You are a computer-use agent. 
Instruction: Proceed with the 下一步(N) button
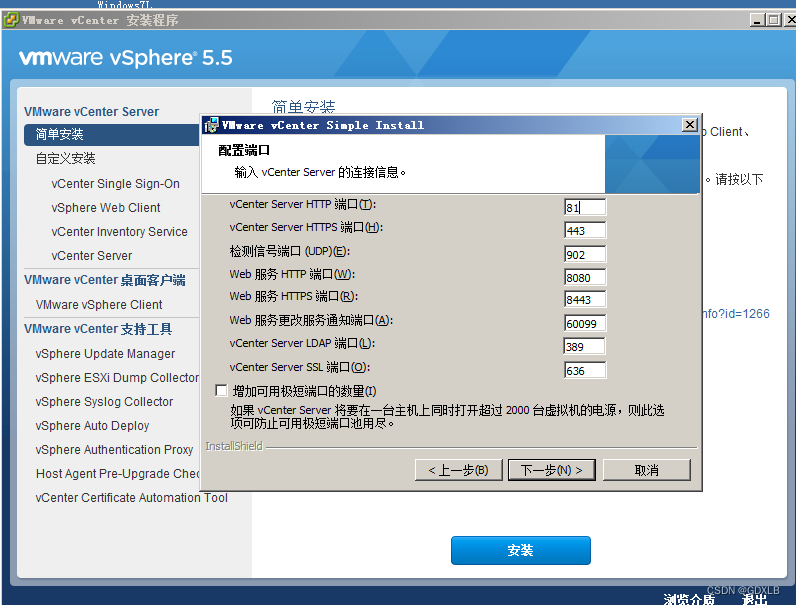tap(551, 470)
